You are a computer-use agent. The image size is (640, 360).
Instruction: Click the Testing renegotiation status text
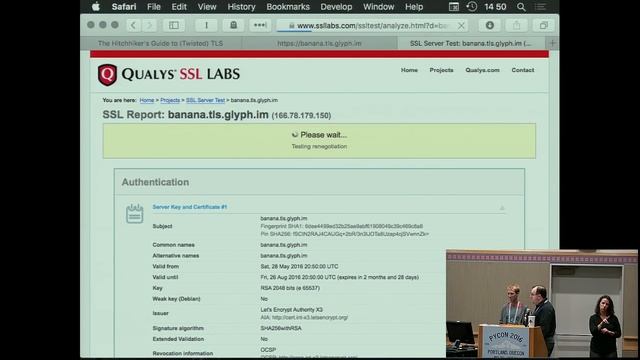point(319,146)
